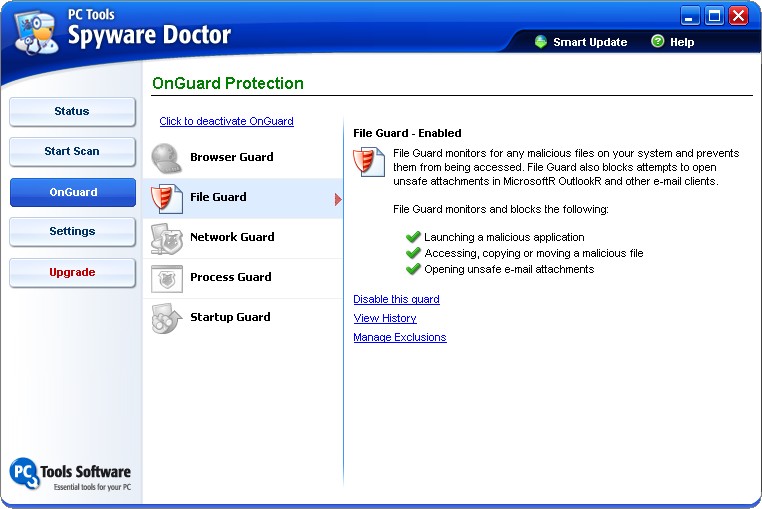Screen dimensions: 762x509
Task: Click the Help question mark icon
Action: 657,42
